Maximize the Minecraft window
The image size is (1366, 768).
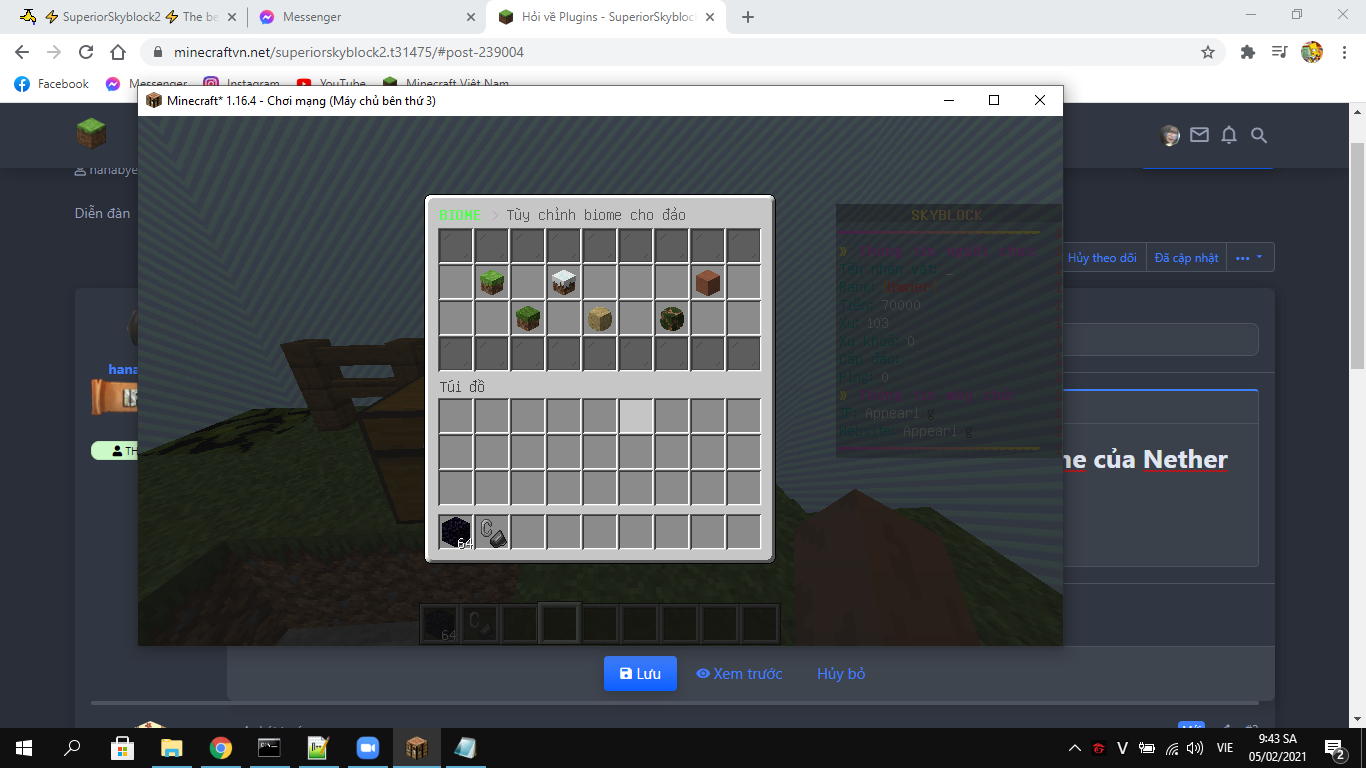pos(994,100)
